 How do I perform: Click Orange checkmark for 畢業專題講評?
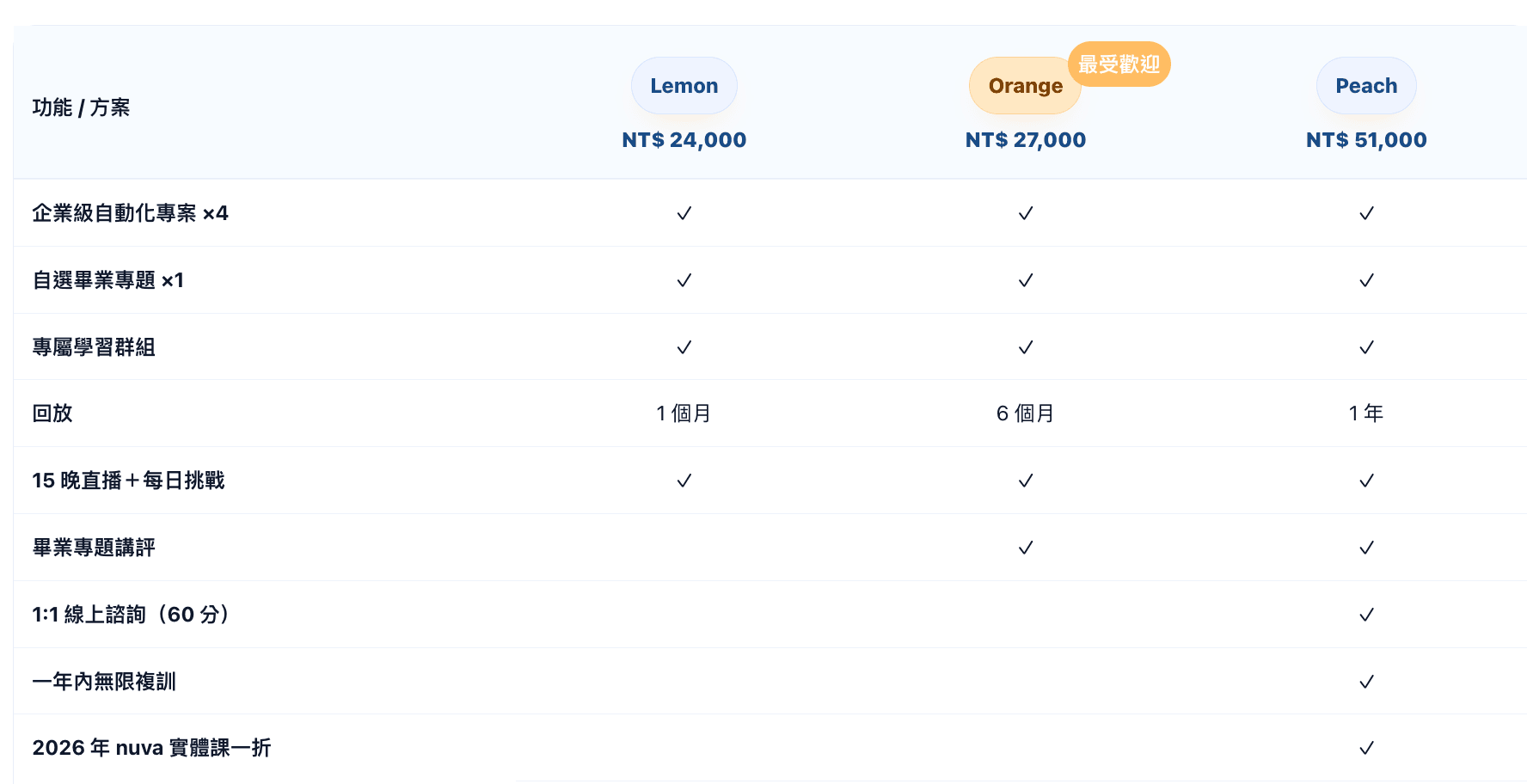[1025, 548]
